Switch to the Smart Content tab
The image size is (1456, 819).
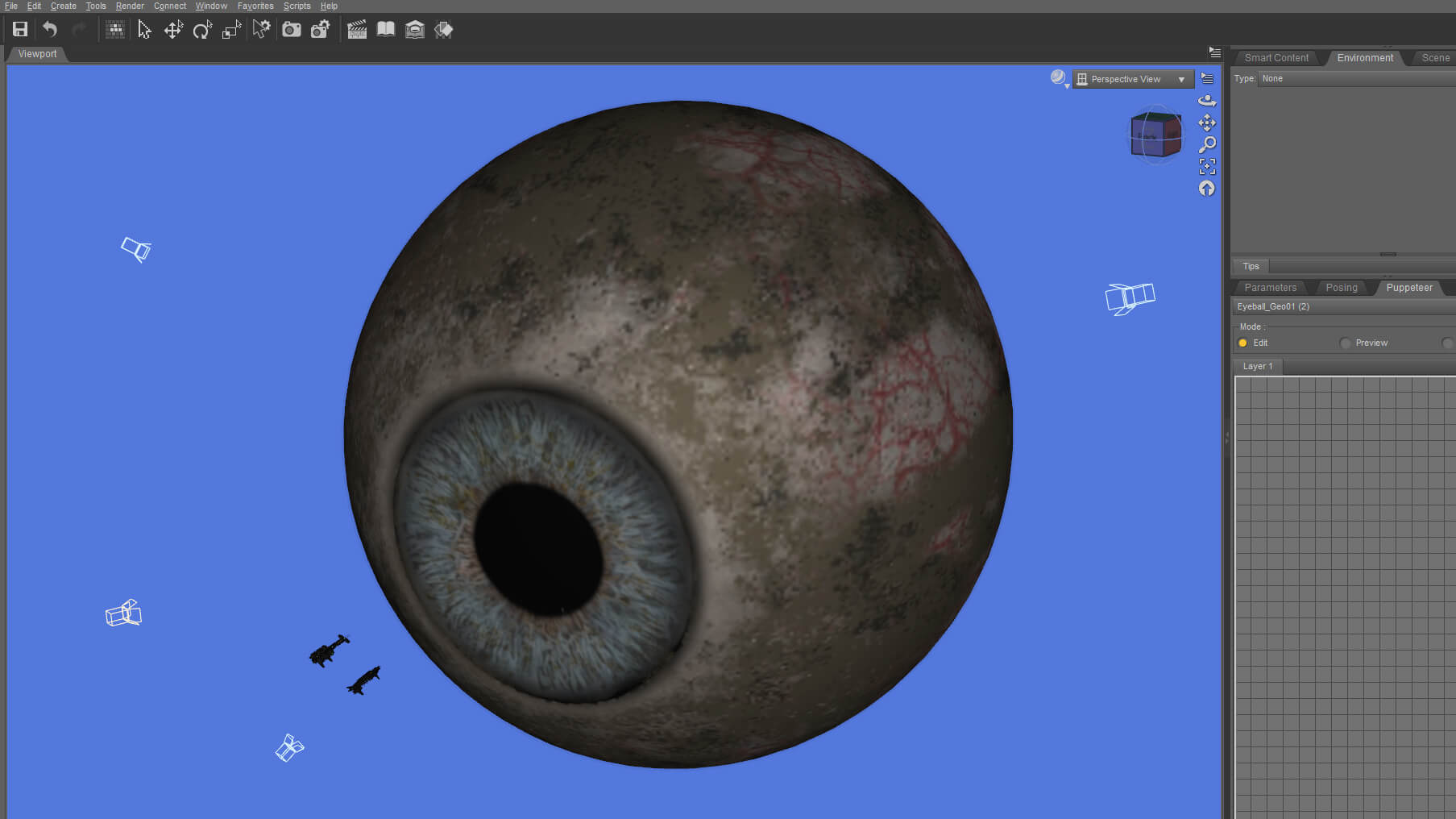coord(1276,57)
